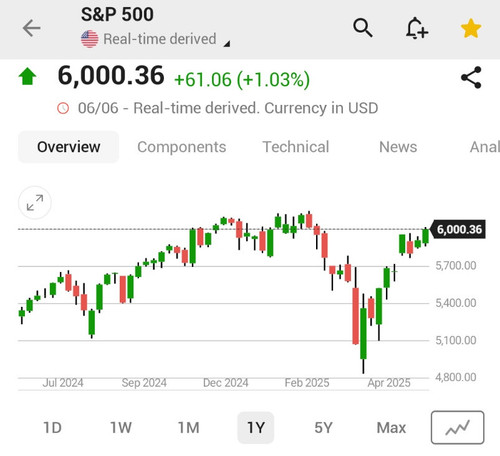Switch chart type with line icon
The width and height of the screenshot is (500, 456).
[457, 427]
